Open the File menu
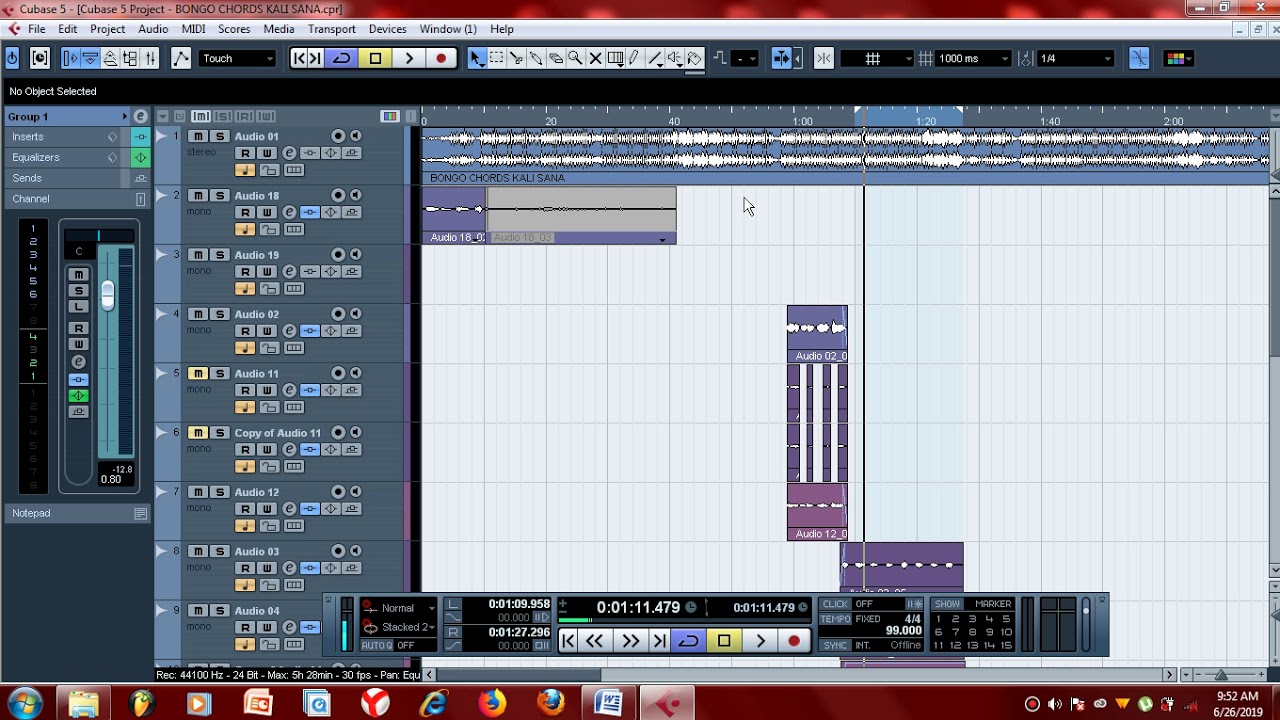 click(36, 29)
